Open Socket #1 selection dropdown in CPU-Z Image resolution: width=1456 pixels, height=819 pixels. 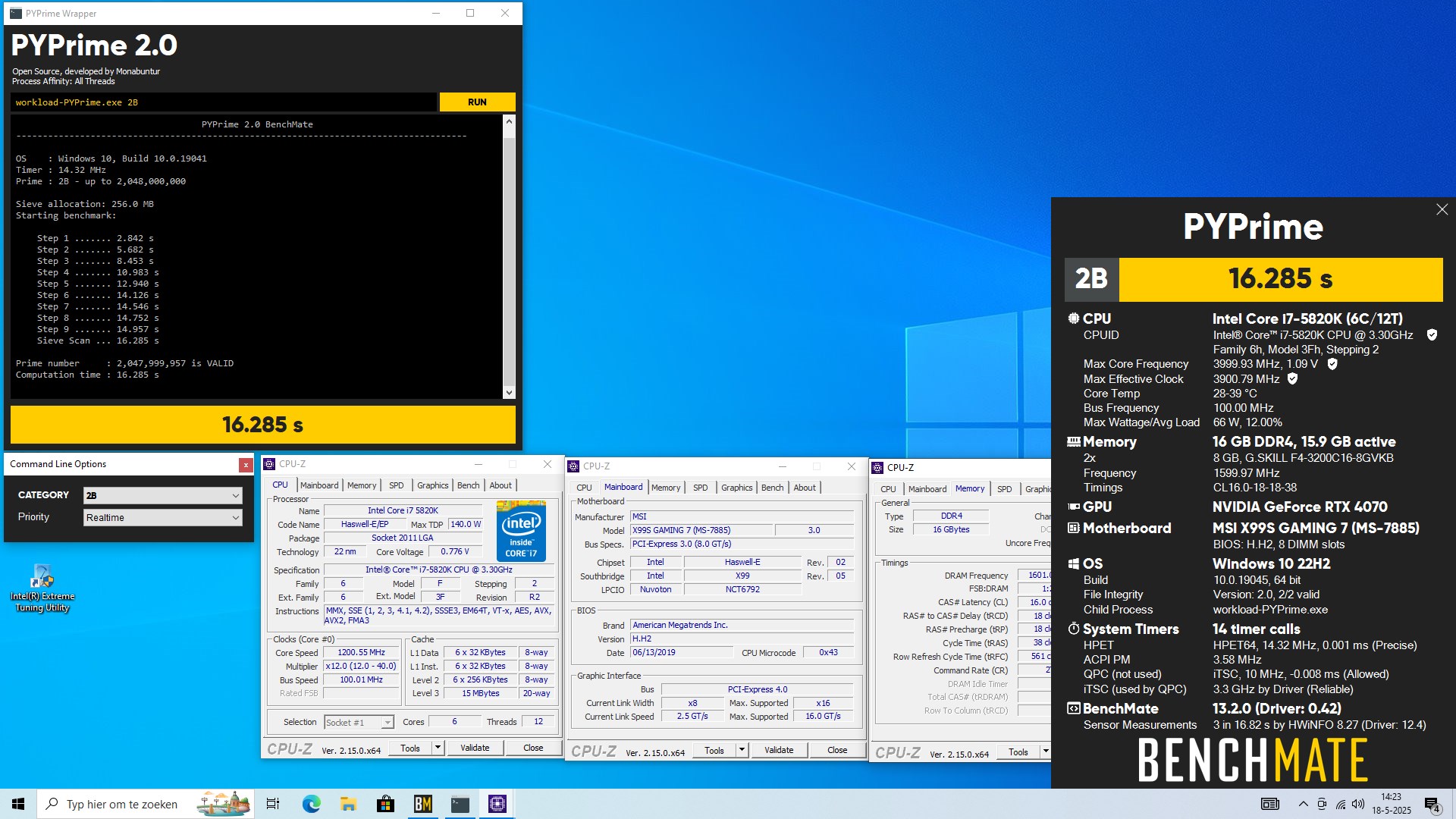coord(358,722)
